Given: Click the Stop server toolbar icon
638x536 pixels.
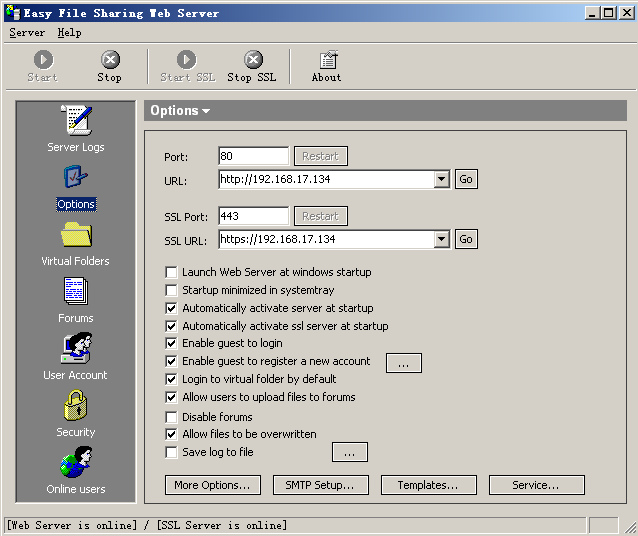Looking at the screenshot, I should pyautogui.click(x=110, y=60).
